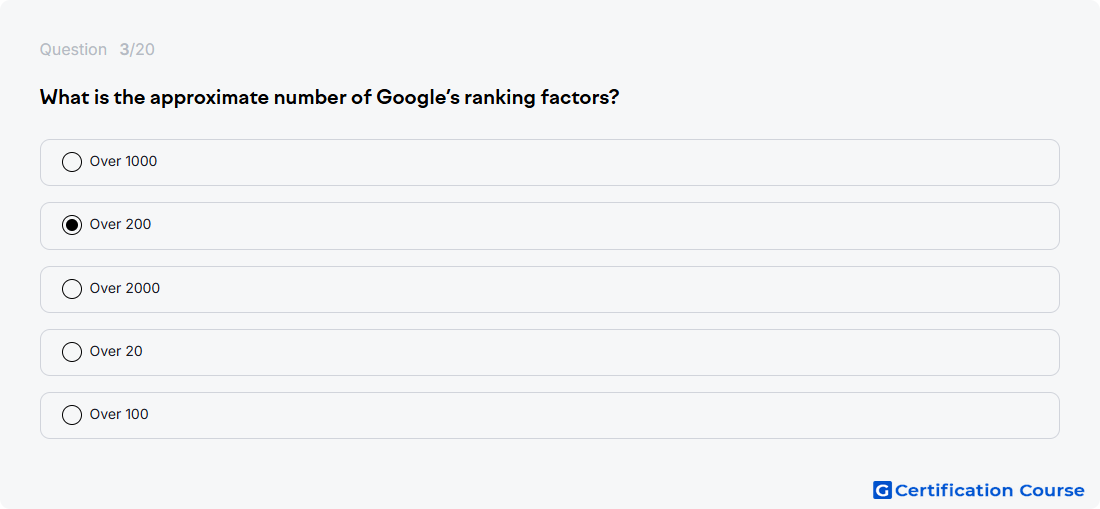This screenshot has height=509, width=1100.
Task: Select the Over 1000 radio button
Action: (x=72, y=162)
